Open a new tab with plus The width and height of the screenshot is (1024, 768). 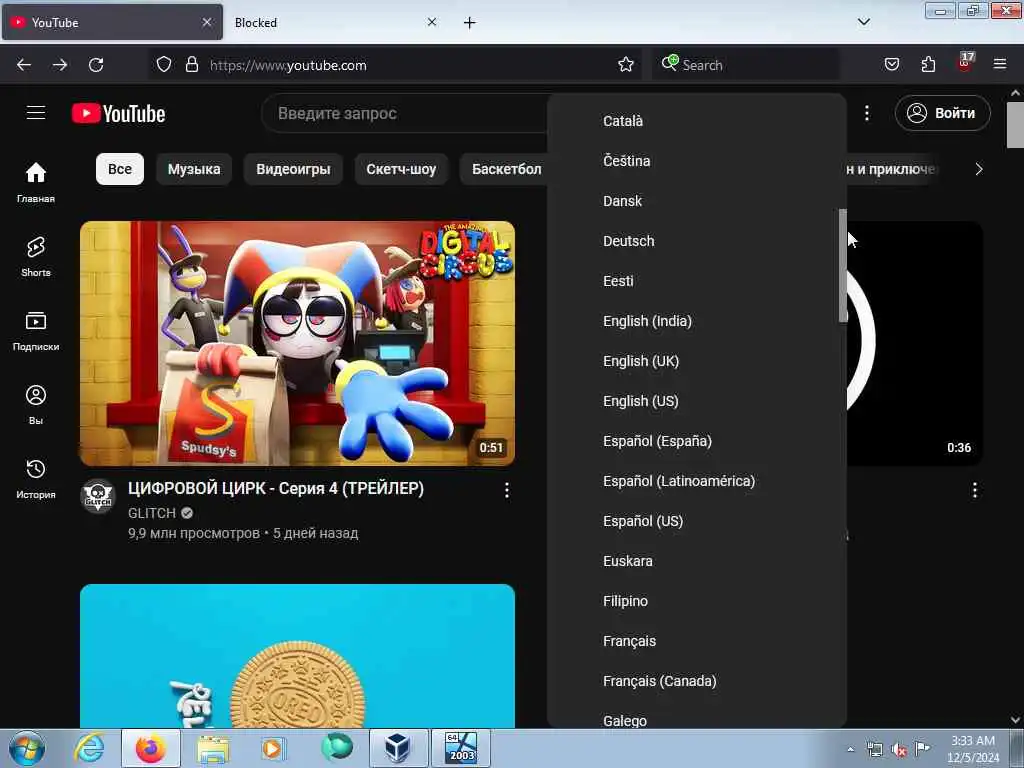click(x=470, y=23)
